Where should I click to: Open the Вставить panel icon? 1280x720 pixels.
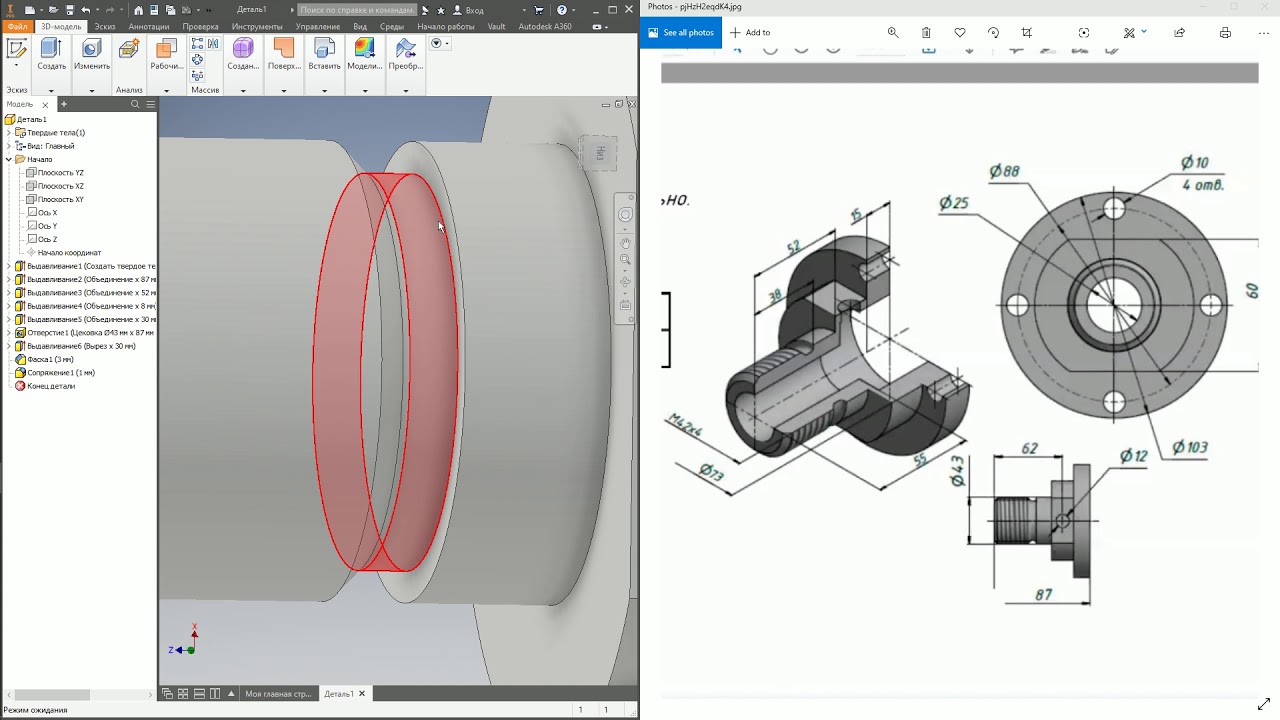(324, 48)
